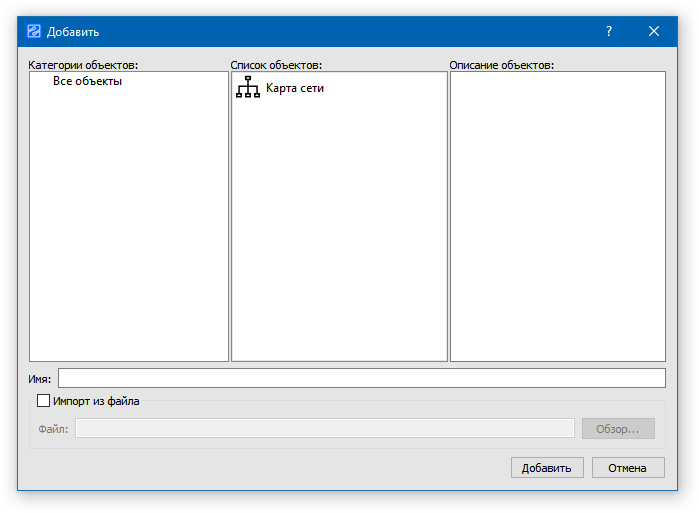The height and width of the screenshot is (513, 699).
Task: Click empty space in the "Категории объектов" list
Action: pos(129,230)
